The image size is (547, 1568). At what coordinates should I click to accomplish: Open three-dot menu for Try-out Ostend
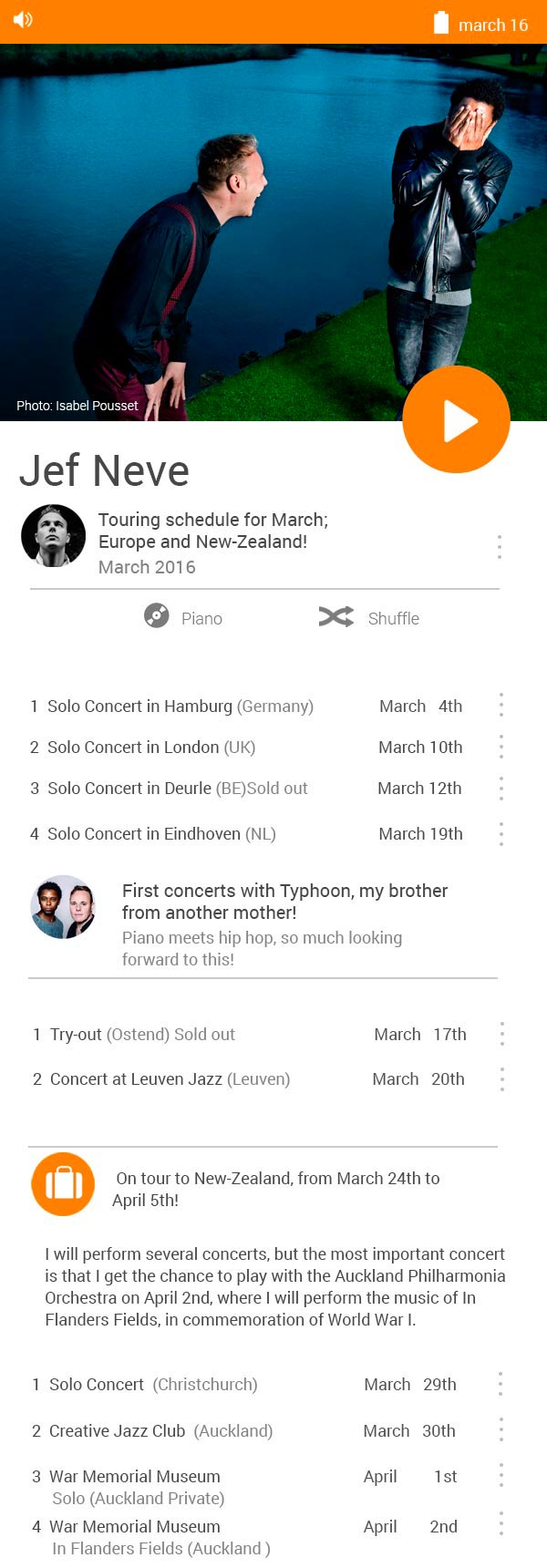pos(501,1034)
